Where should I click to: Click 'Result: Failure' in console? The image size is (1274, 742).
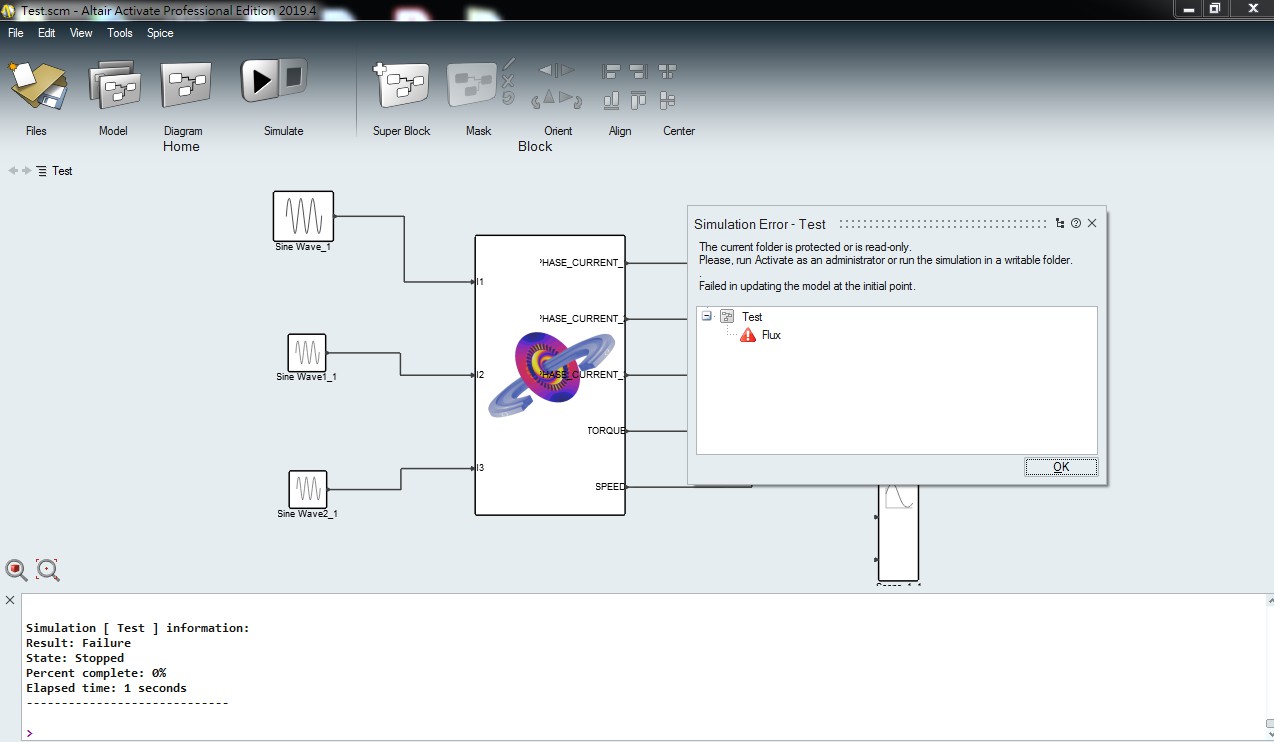[78, 643]
